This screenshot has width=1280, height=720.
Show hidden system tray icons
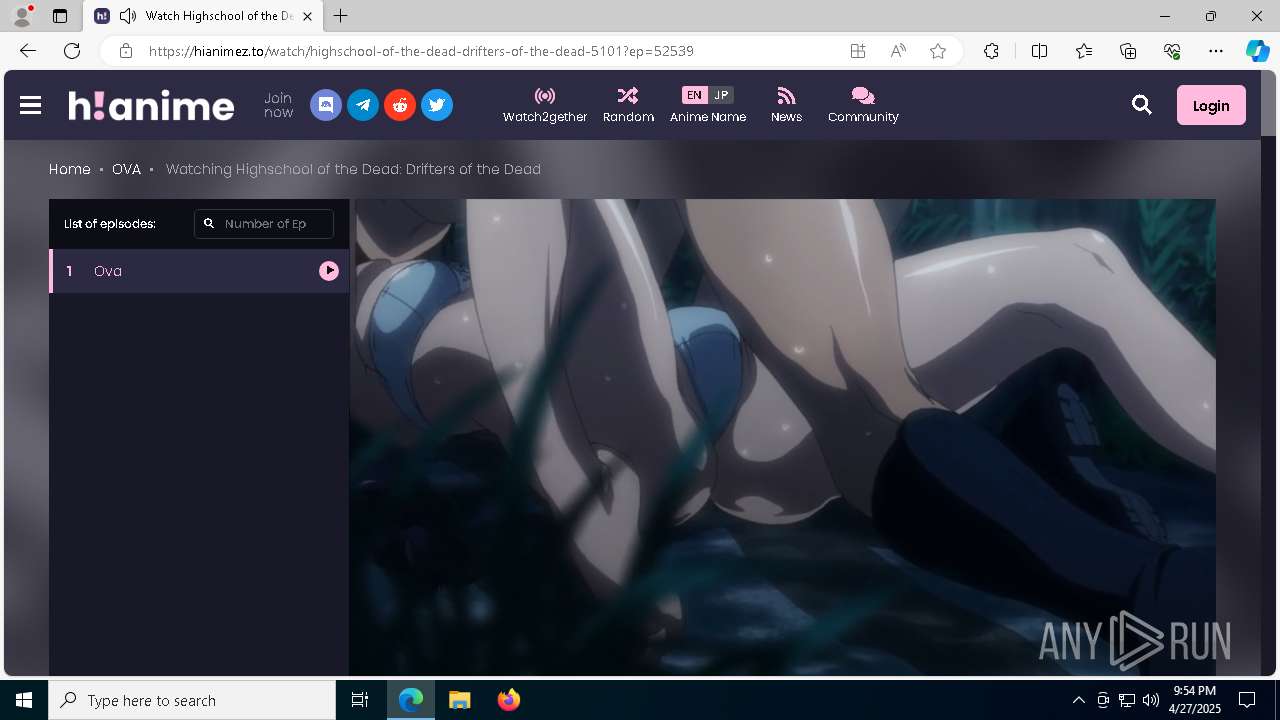point(1078,700)
